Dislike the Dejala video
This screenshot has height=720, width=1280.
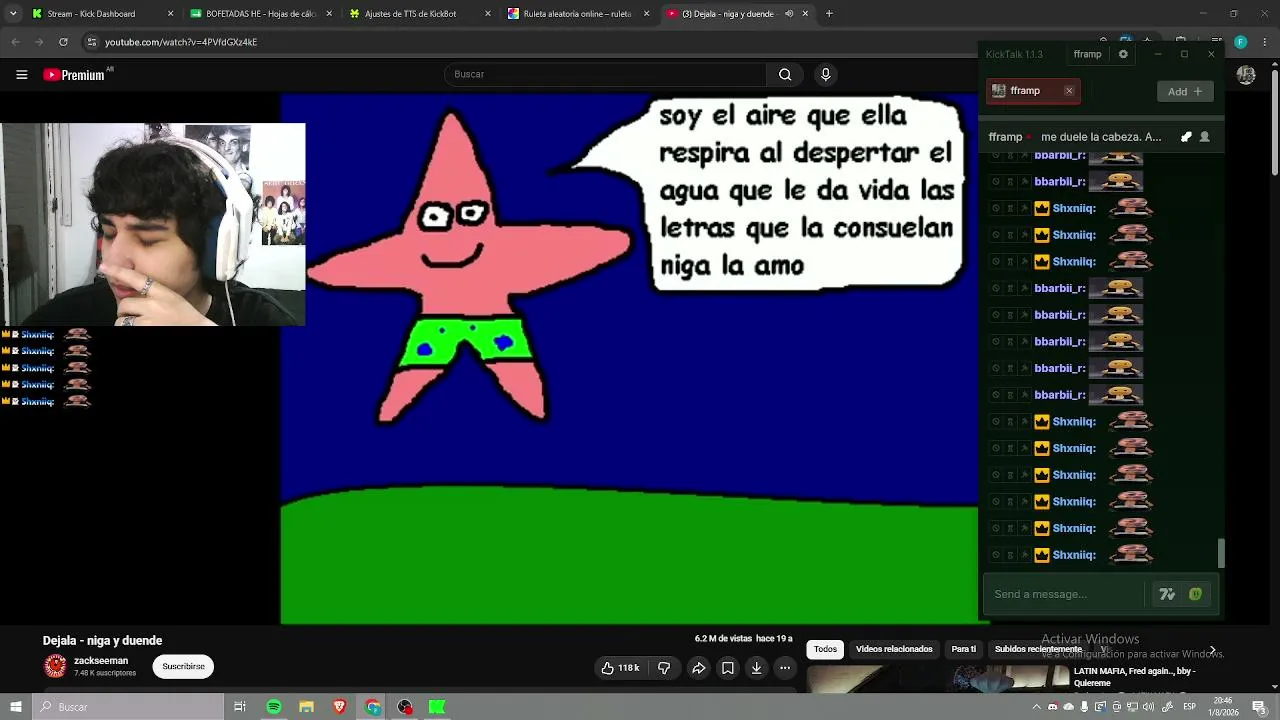click(x=664, y=668)
